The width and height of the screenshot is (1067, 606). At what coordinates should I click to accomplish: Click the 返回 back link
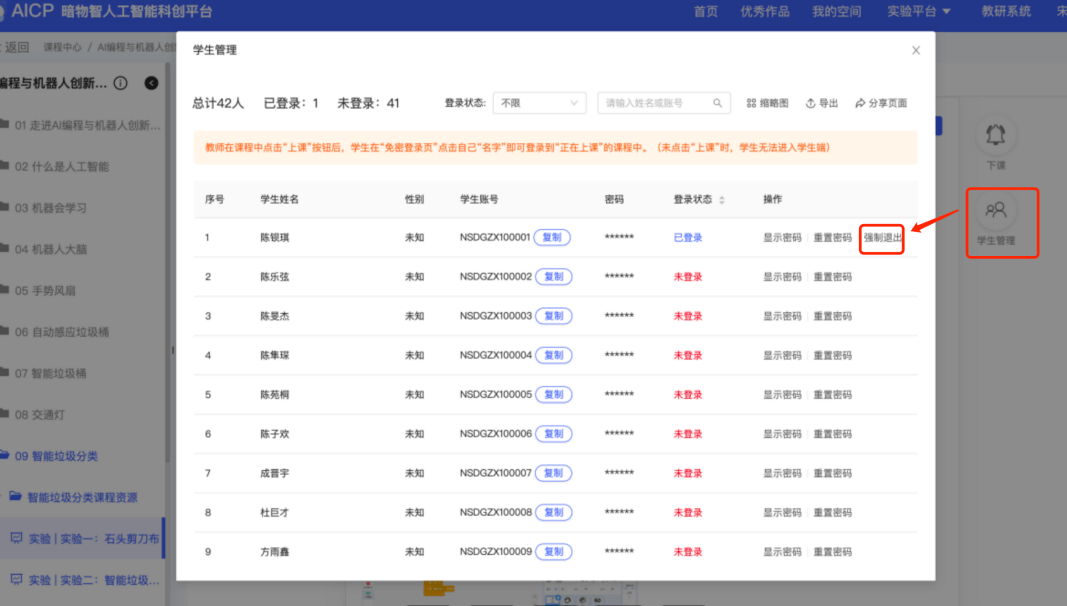click(x=16, y=47)
